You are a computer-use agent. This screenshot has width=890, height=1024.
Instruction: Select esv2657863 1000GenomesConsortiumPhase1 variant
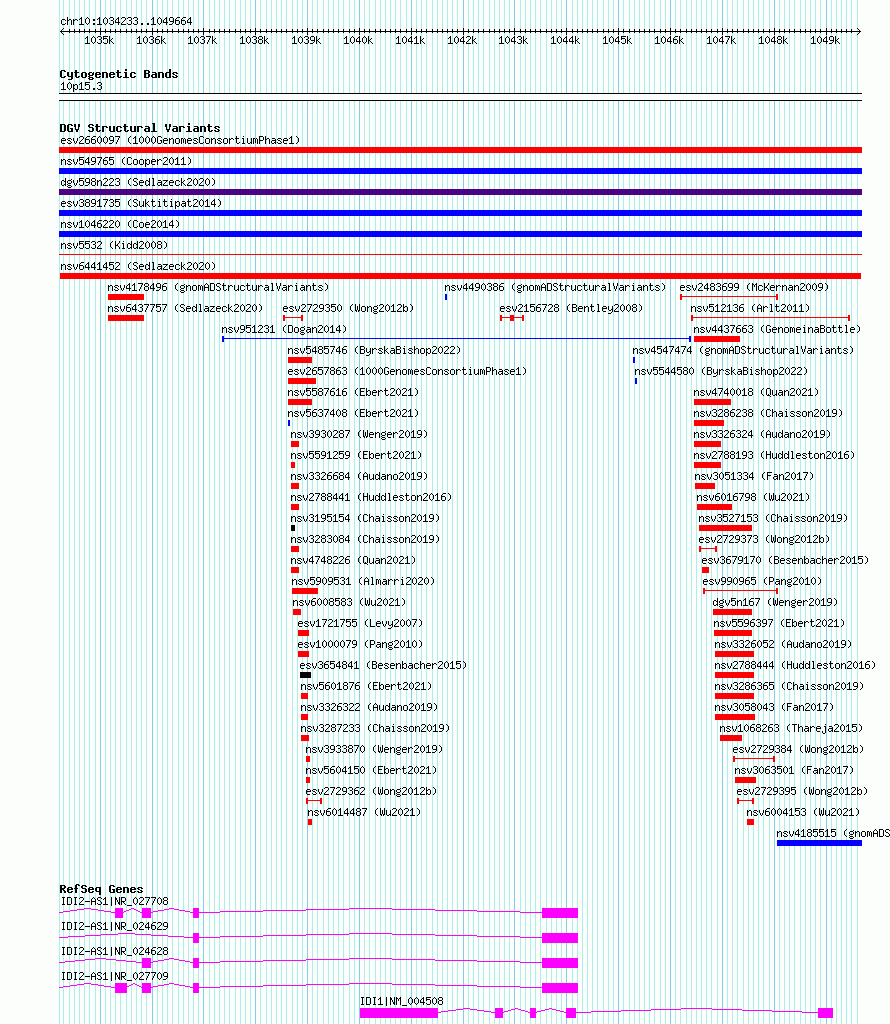tap(407, 371)
